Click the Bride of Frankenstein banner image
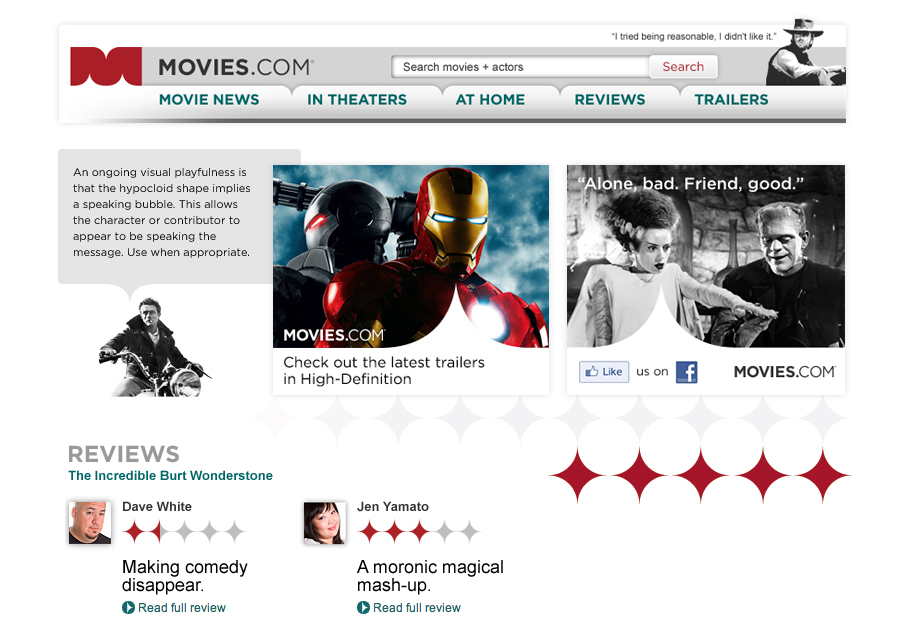The height and width of the screenshot is (623, 905). (x=705, y=255)
